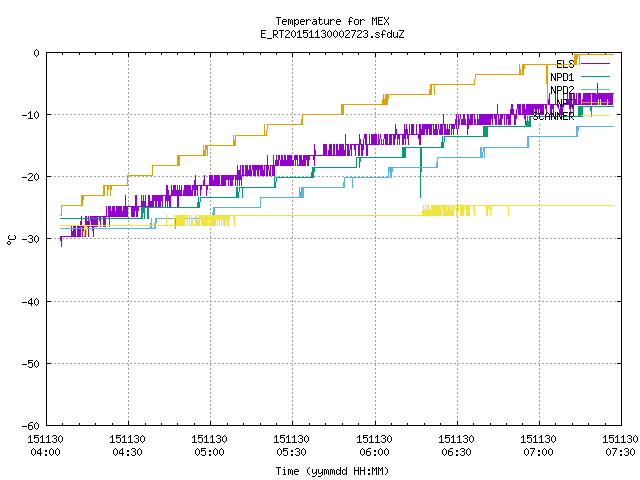Click the green NPD1 downward spike after 06:00
The width and height of the screenshot is (640, 480).
pos(420,172)
